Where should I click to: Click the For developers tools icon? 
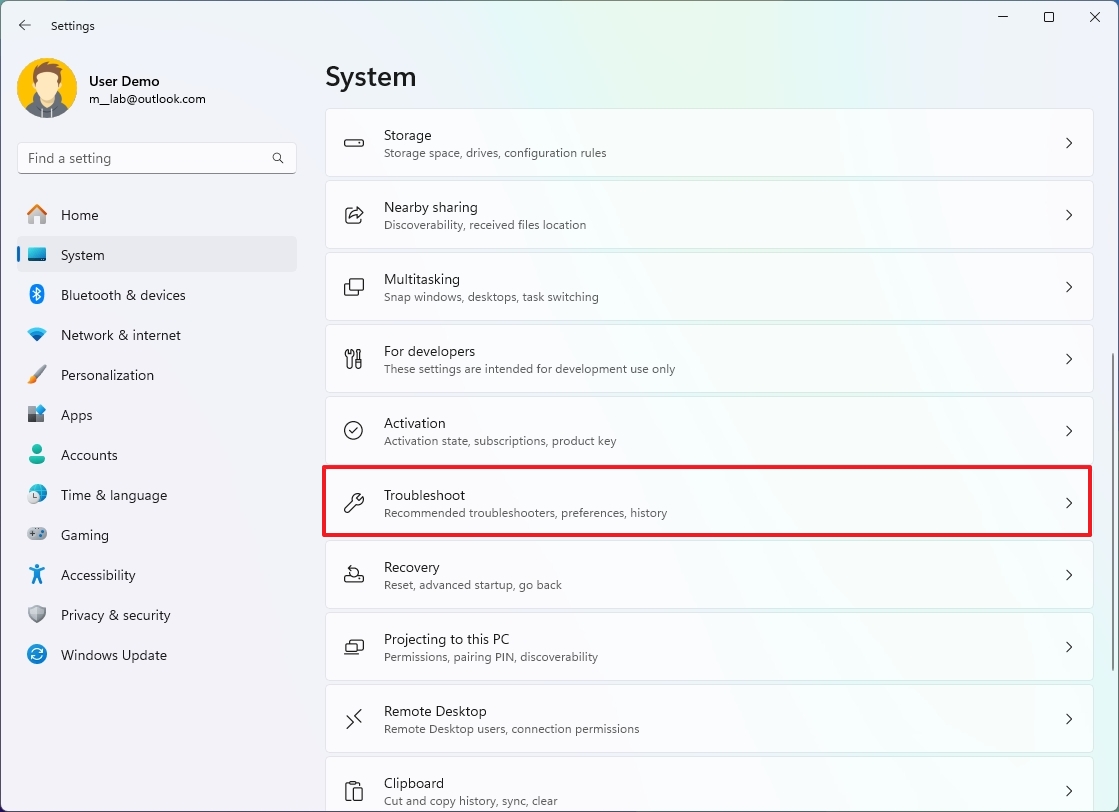point(354,359)
